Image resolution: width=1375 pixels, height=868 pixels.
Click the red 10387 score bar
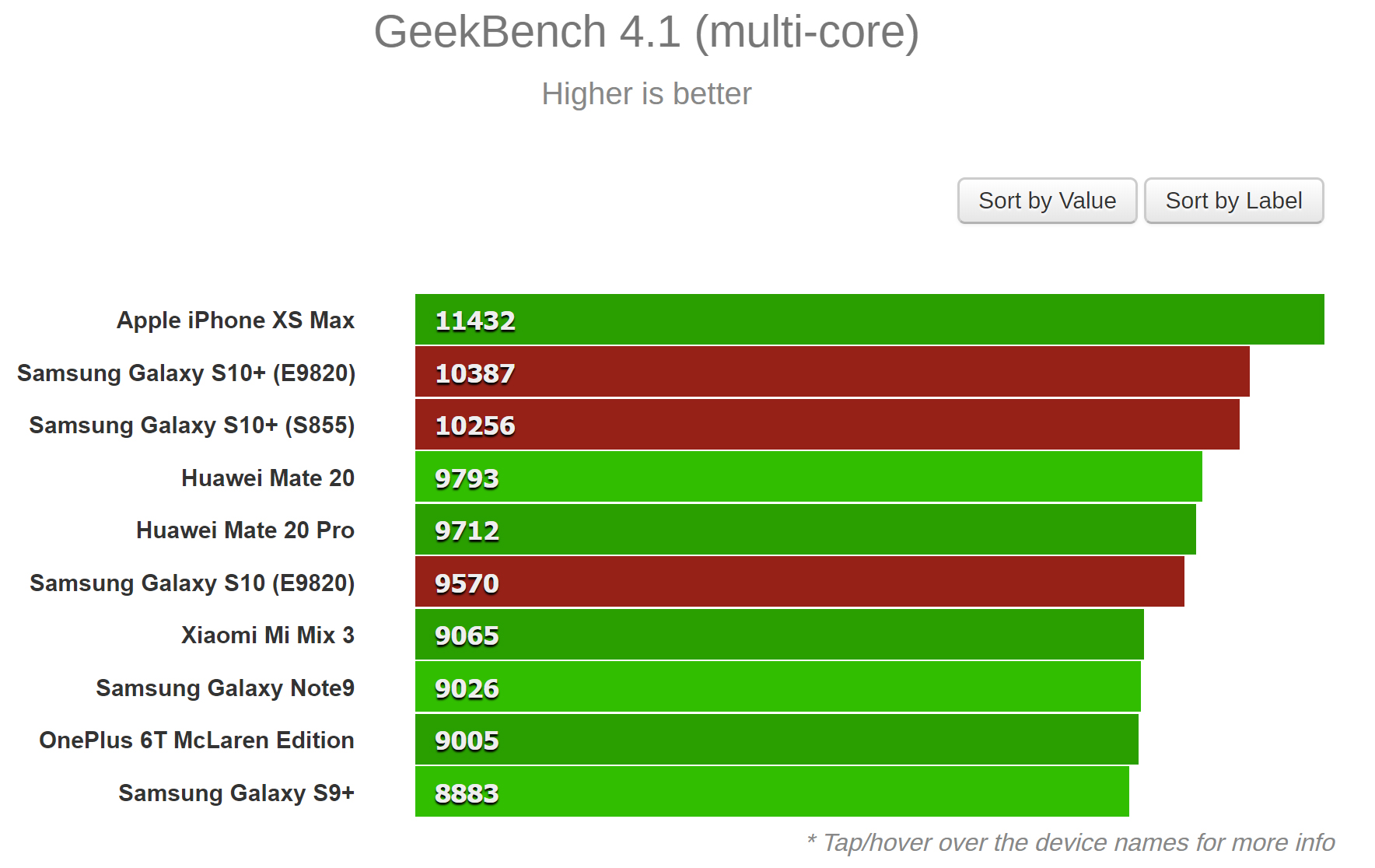831,372
